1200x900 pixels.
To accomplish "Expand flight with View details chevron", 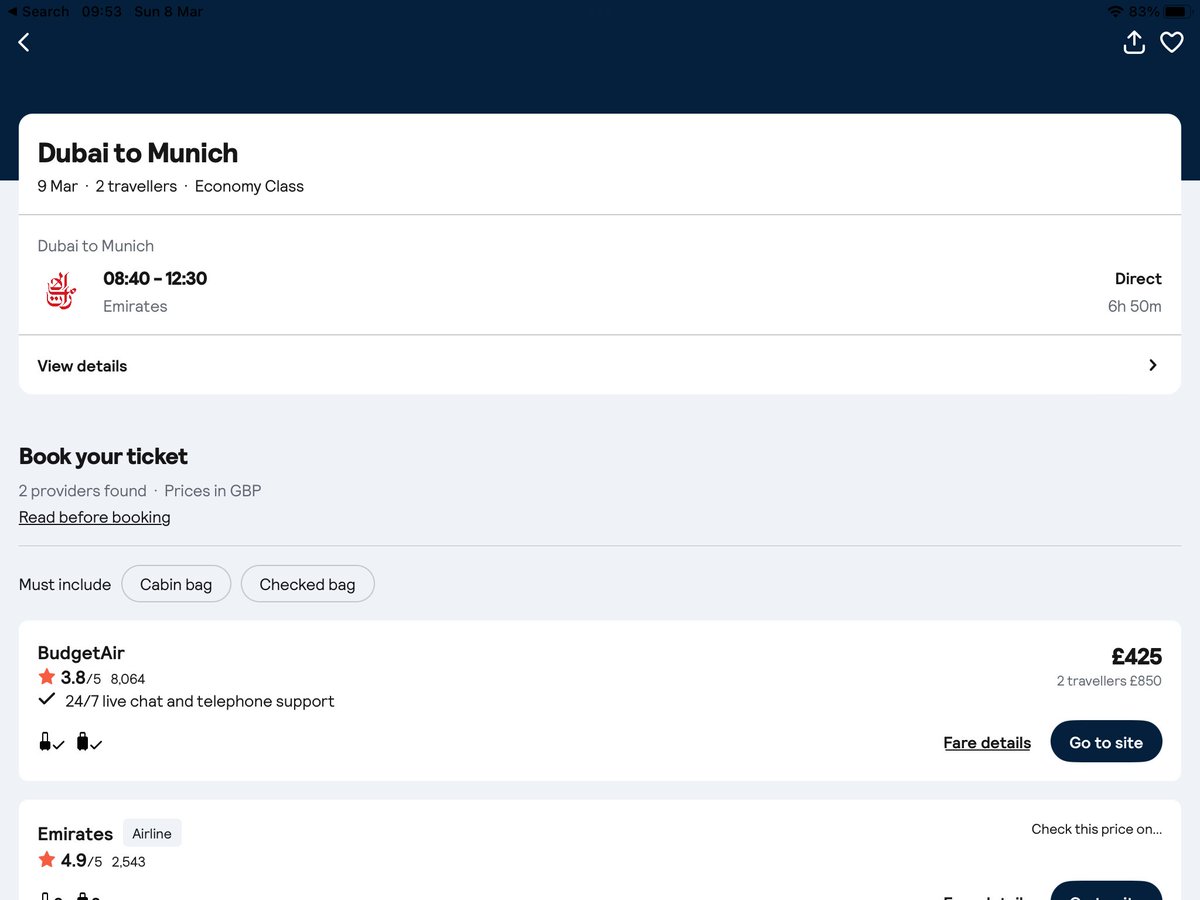I will click(1153, 365).
